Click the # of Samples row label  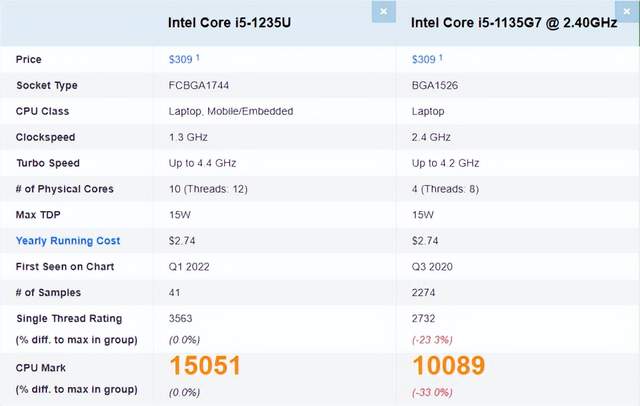[48, 293]
